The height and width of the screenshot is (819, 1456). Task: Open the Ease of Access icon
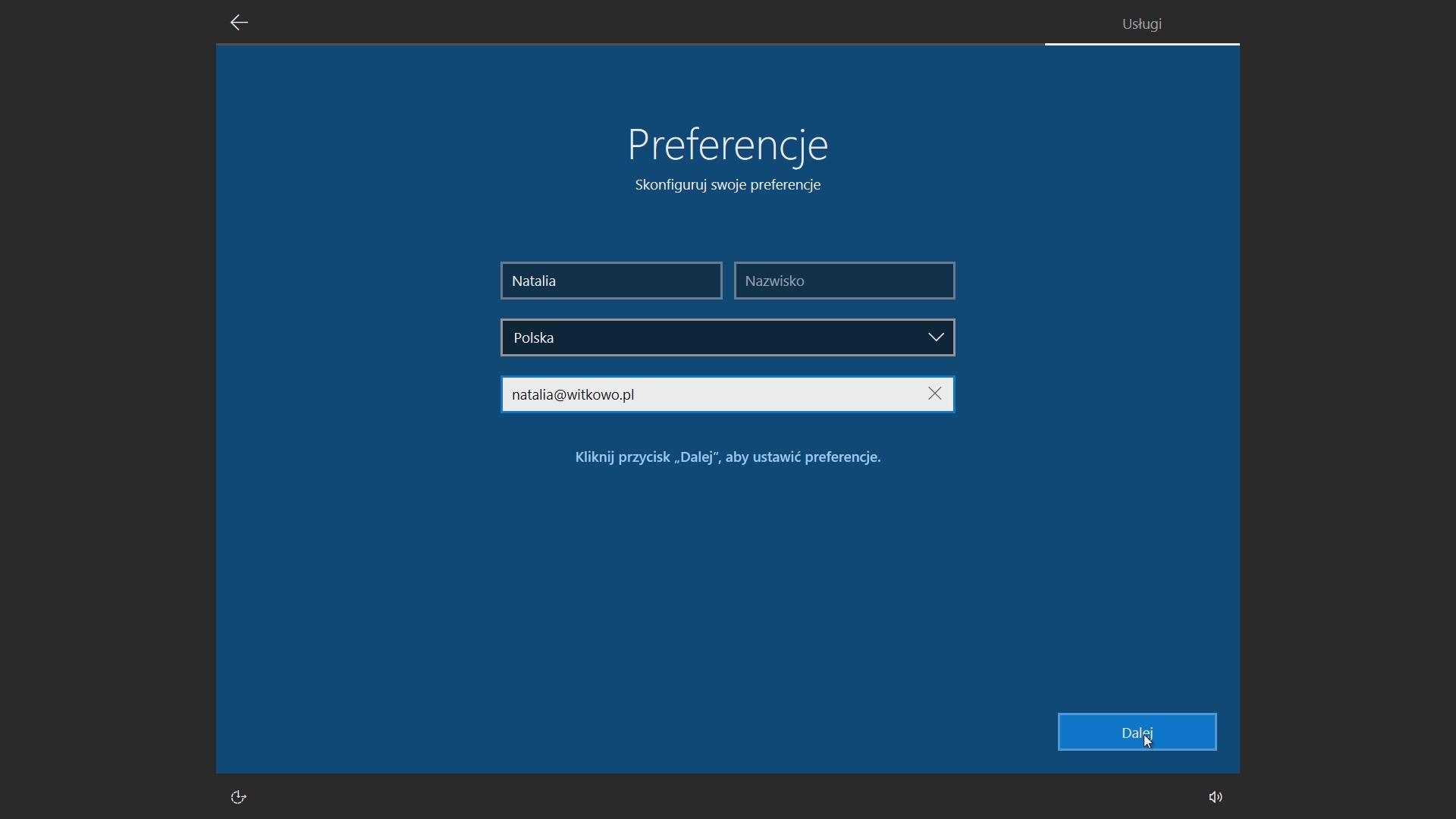(x=239, y=797)
